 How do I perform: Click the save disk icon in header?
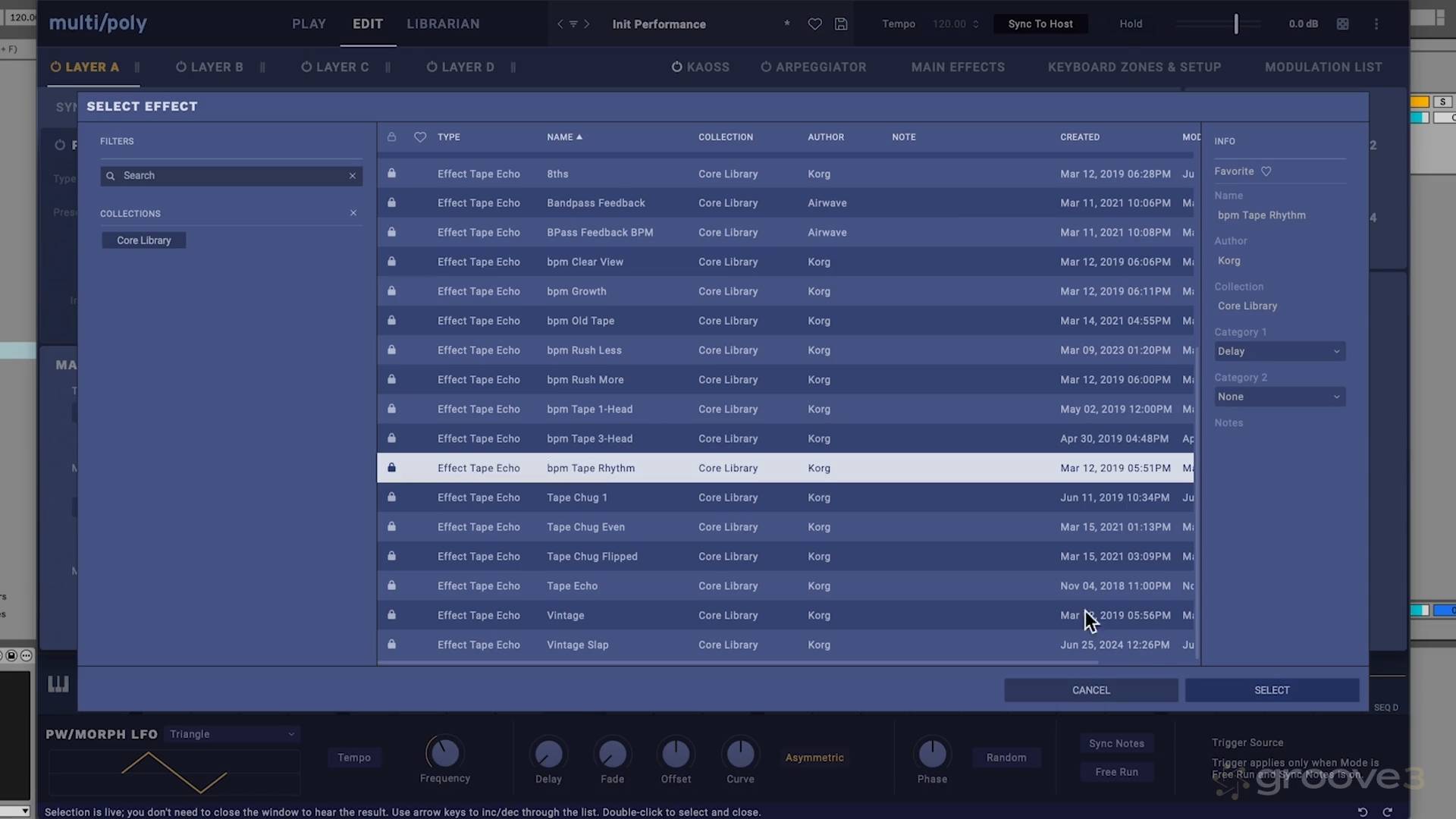point(841,24)
